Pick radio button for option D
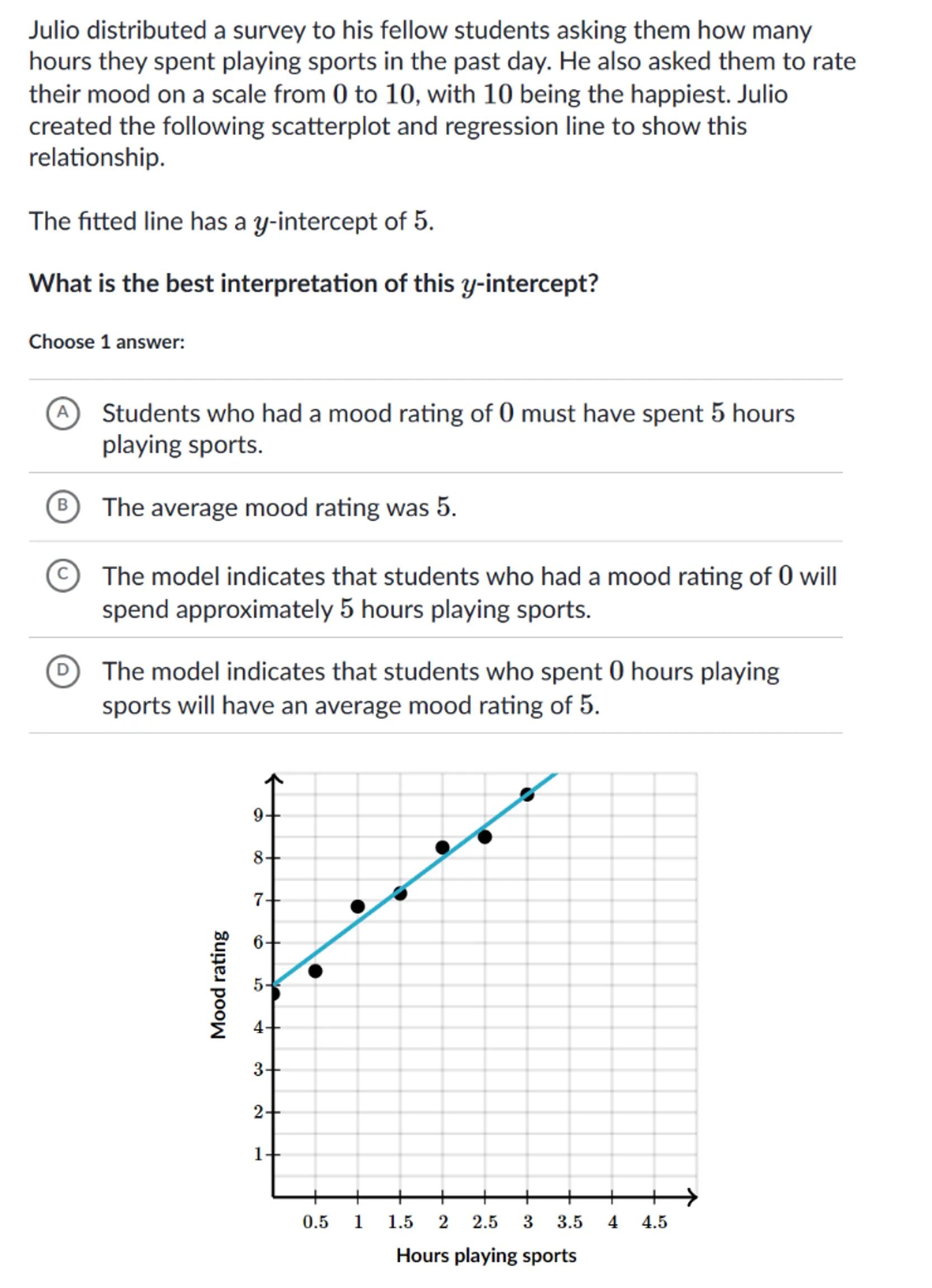This screenshot has width=932, height=1288. (63, 672)
